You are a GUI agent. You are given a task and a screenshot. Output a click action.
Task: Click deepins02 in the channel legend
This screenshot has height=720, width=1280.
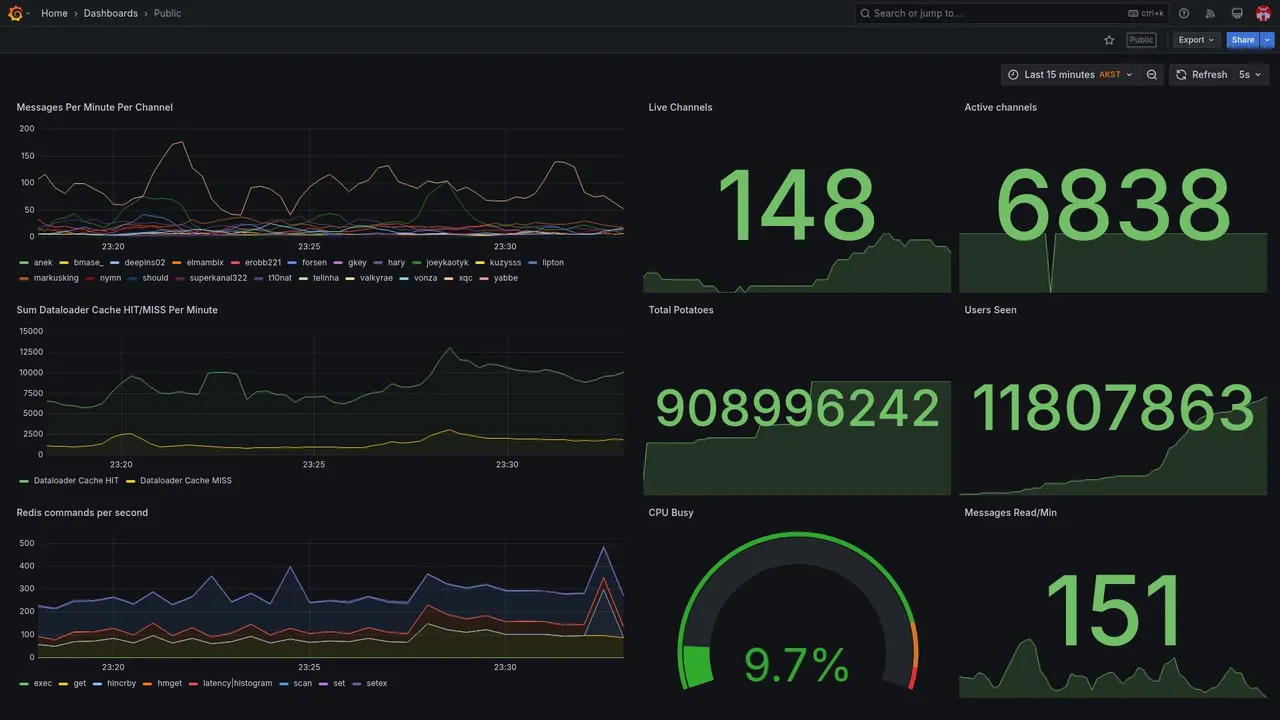point(145,263)
